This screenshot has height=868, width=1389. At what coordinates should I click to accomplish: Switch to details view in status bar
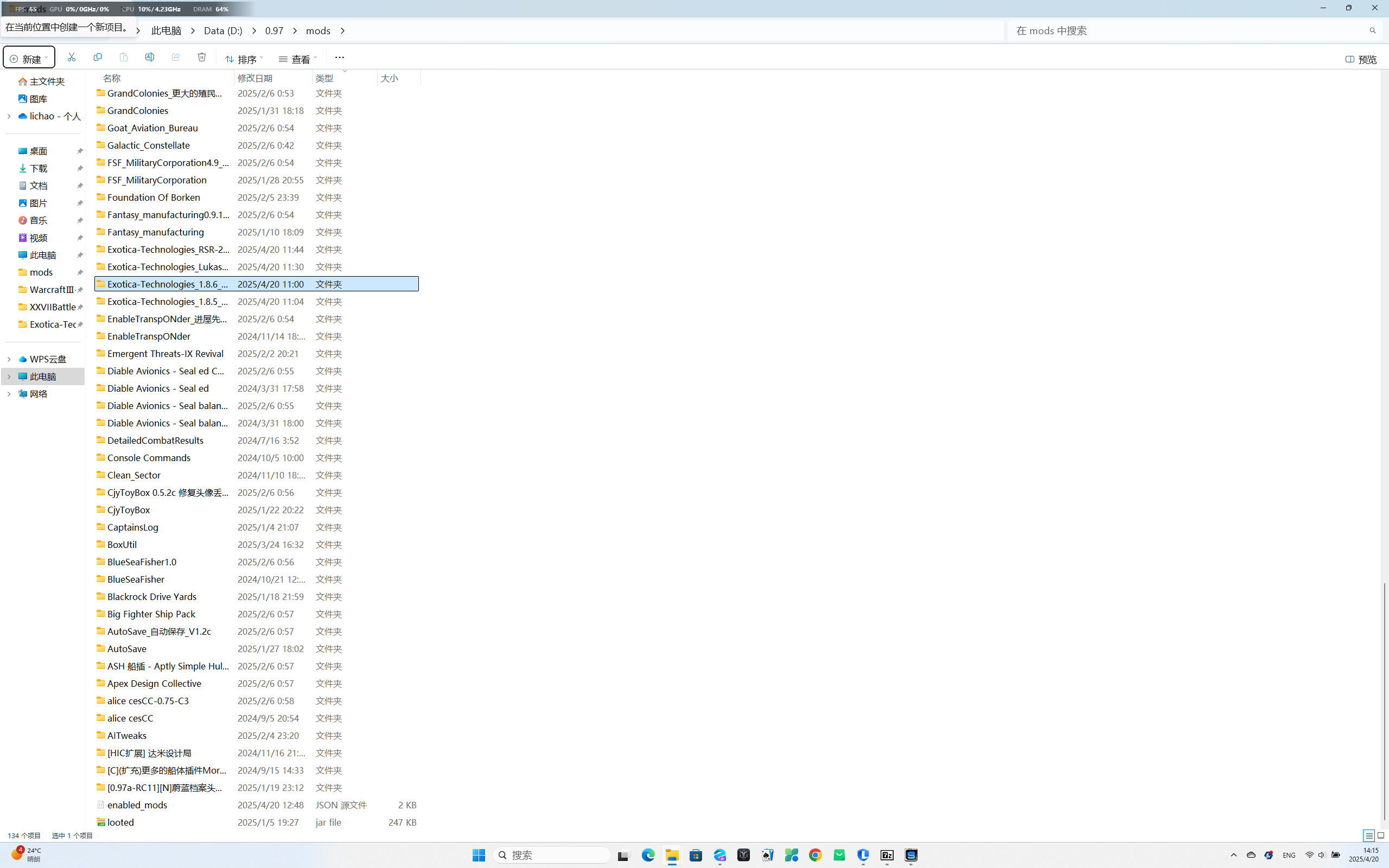tap(1368, 835)
